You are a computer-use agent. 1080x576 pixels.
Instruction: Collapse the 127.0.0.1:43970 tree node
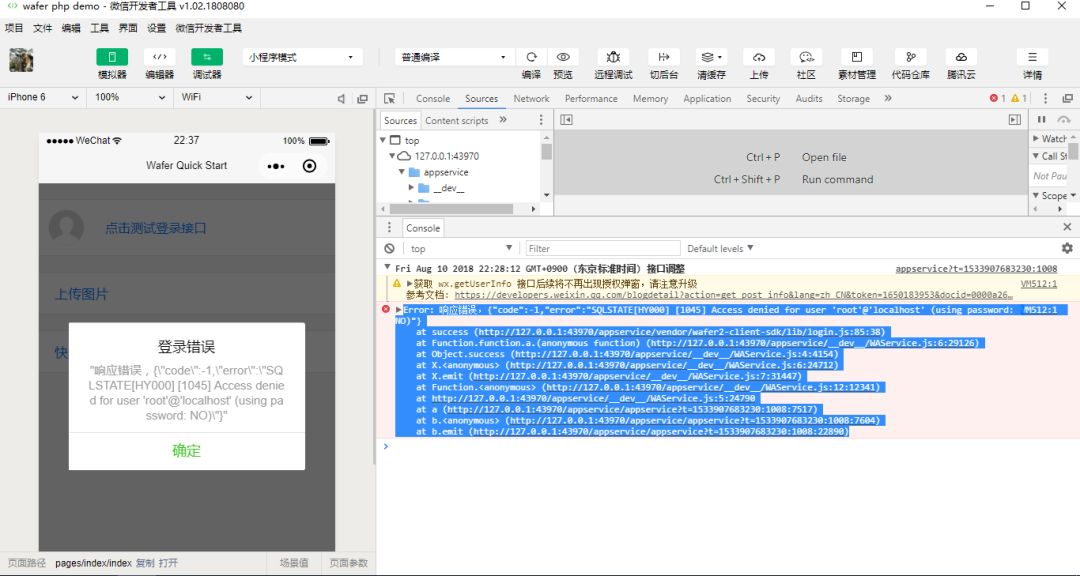(x=393, y=156)
